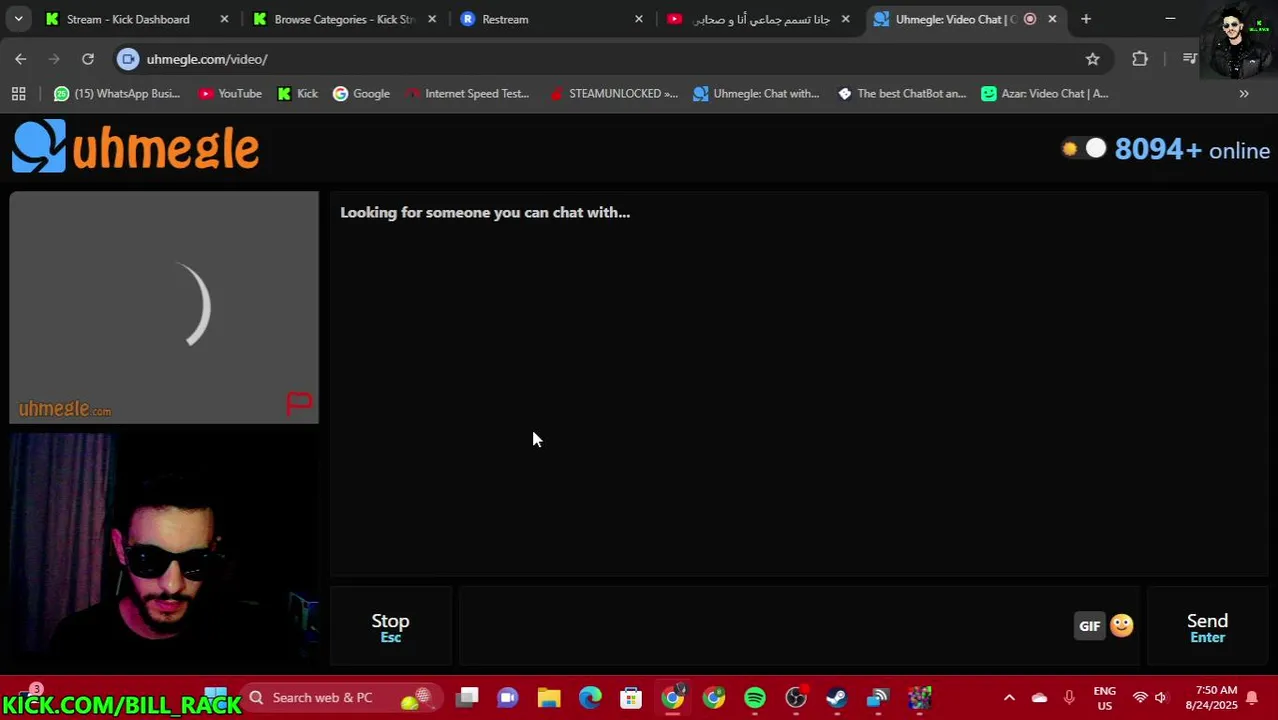
Task: Open the media control icon in toolbar
Action: tap(1189, 59)
